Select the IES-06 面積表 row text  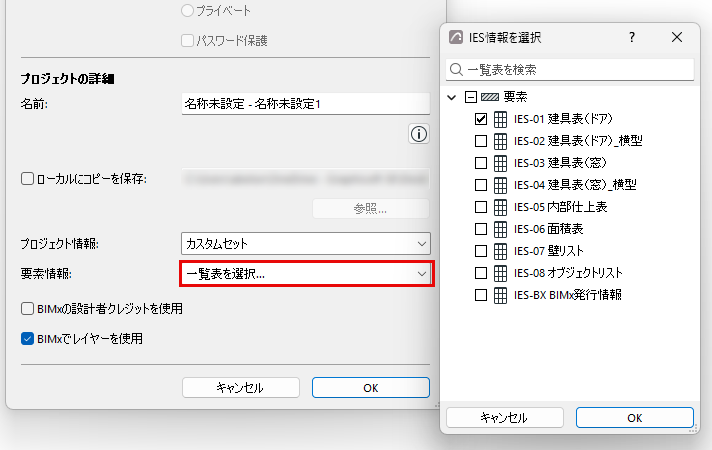[x=549, y=229]
